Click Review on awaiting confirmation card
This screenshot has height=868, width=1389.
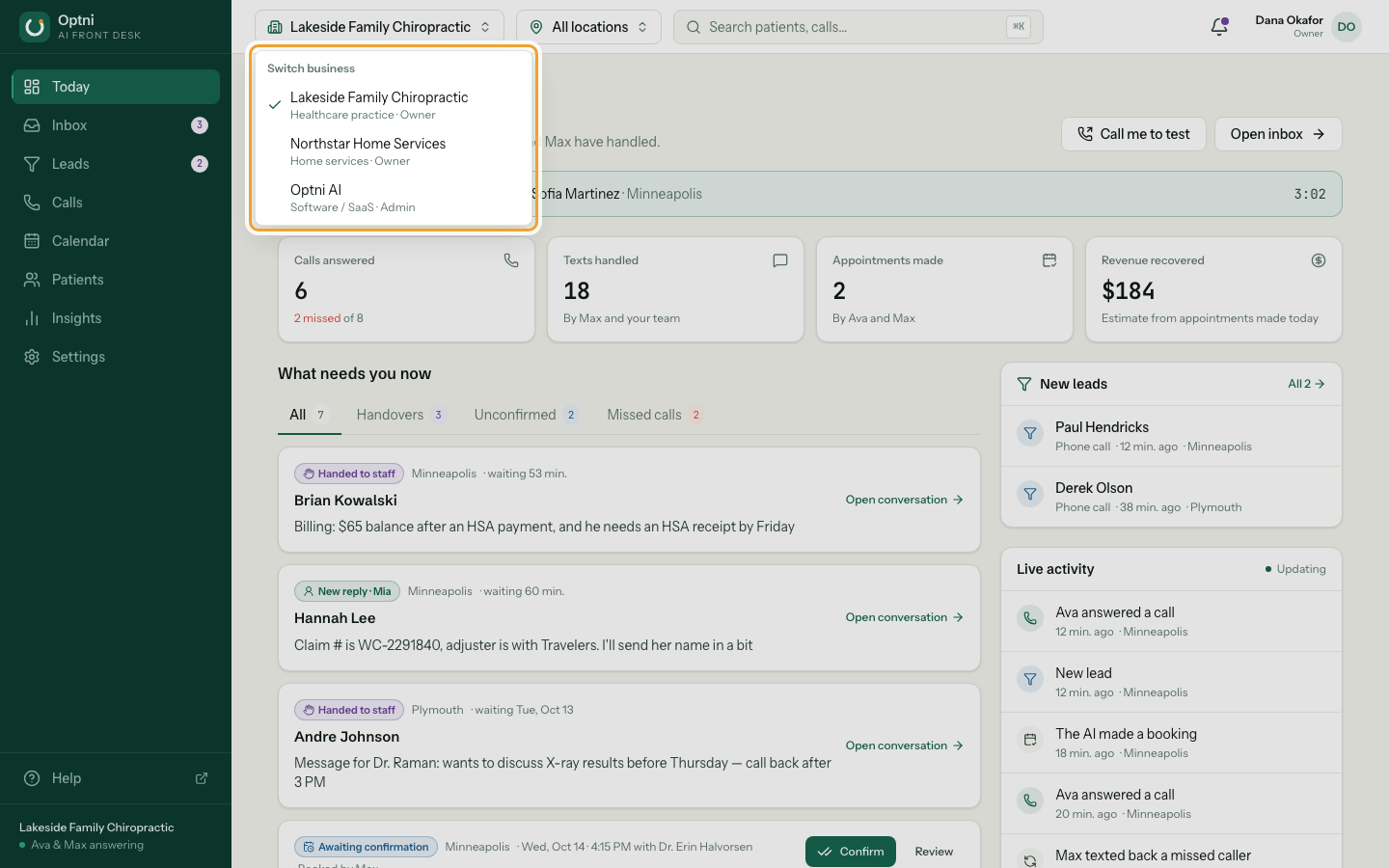(934, 852)
